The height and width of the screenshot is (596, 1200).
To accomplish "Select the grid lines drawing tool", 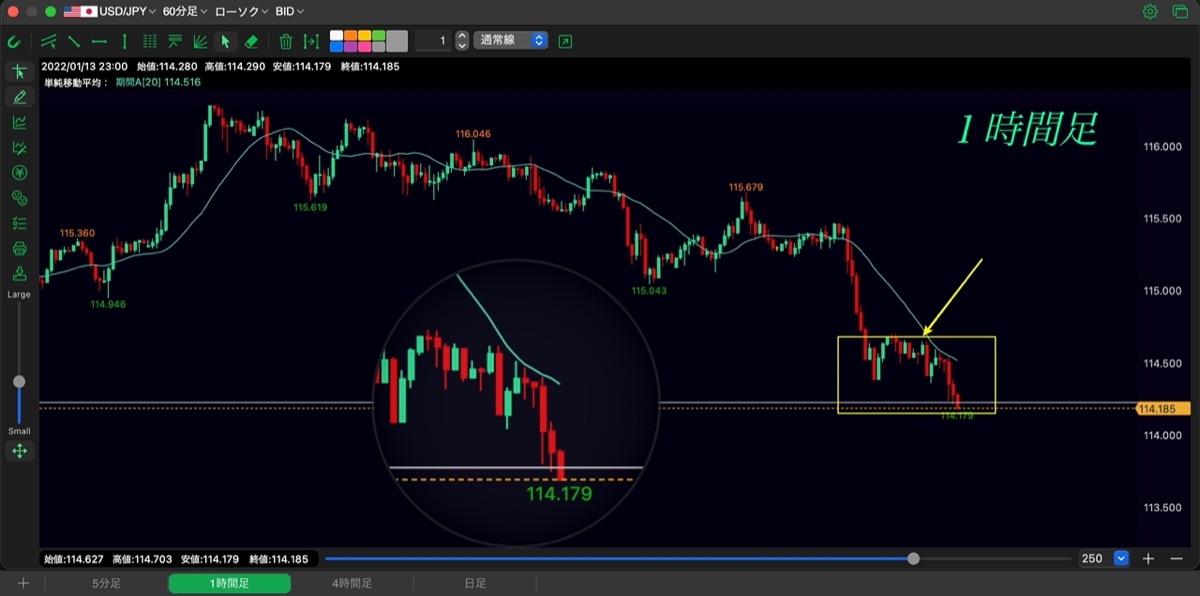I will [150, 41].
